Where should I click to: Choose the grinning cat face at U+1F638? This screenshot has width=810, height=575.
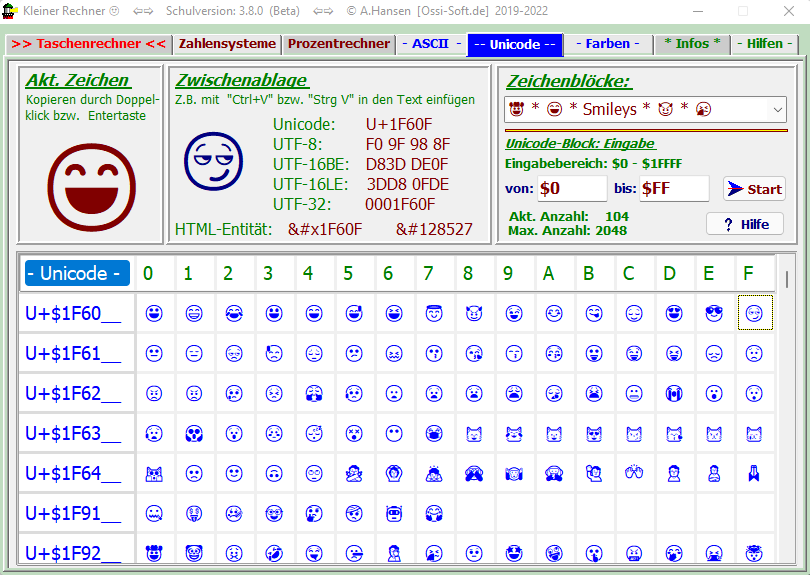474,434
